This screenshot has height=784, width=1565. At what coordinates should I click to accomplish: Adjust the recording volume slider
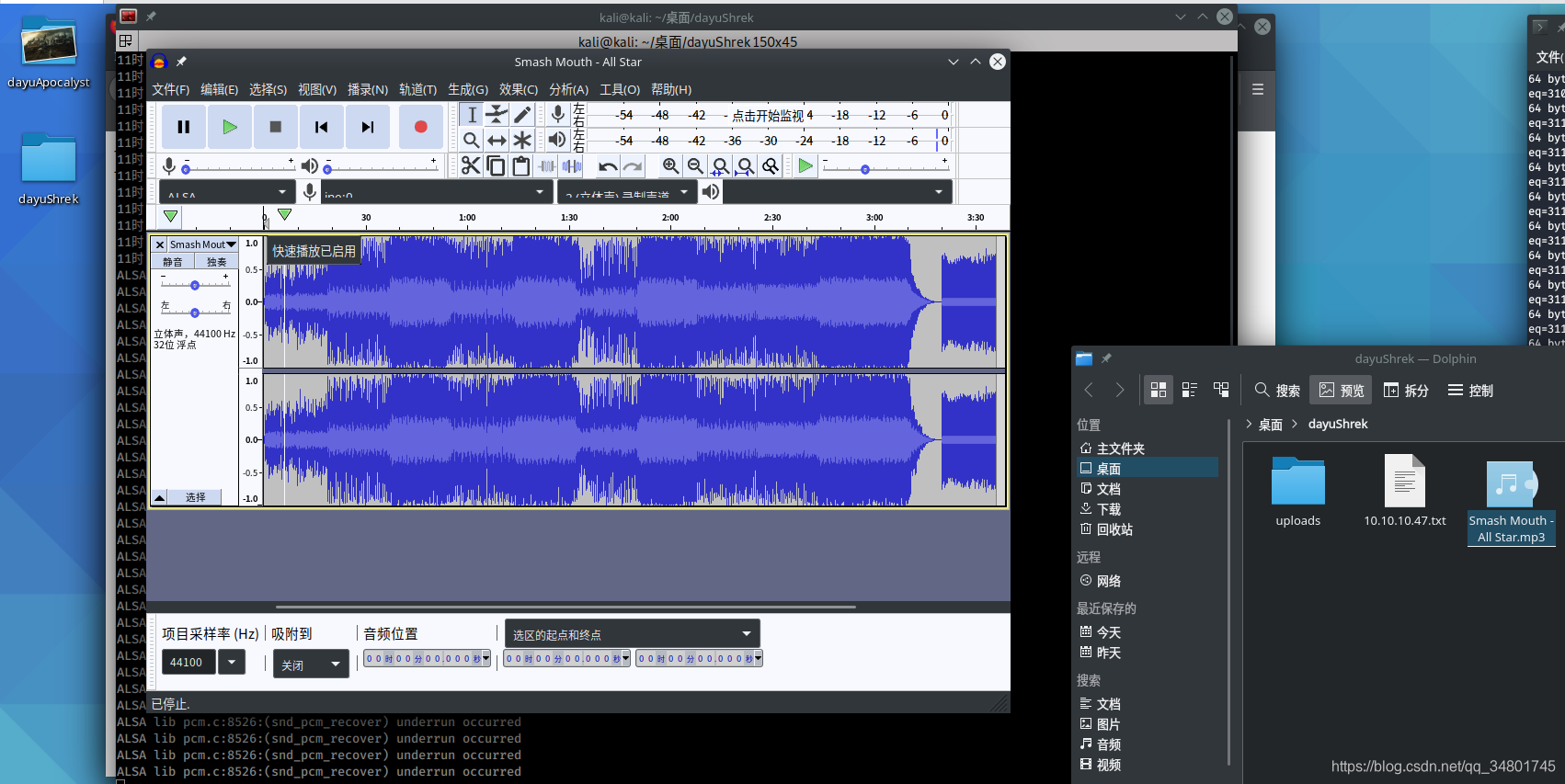click(x=238, y=166)
